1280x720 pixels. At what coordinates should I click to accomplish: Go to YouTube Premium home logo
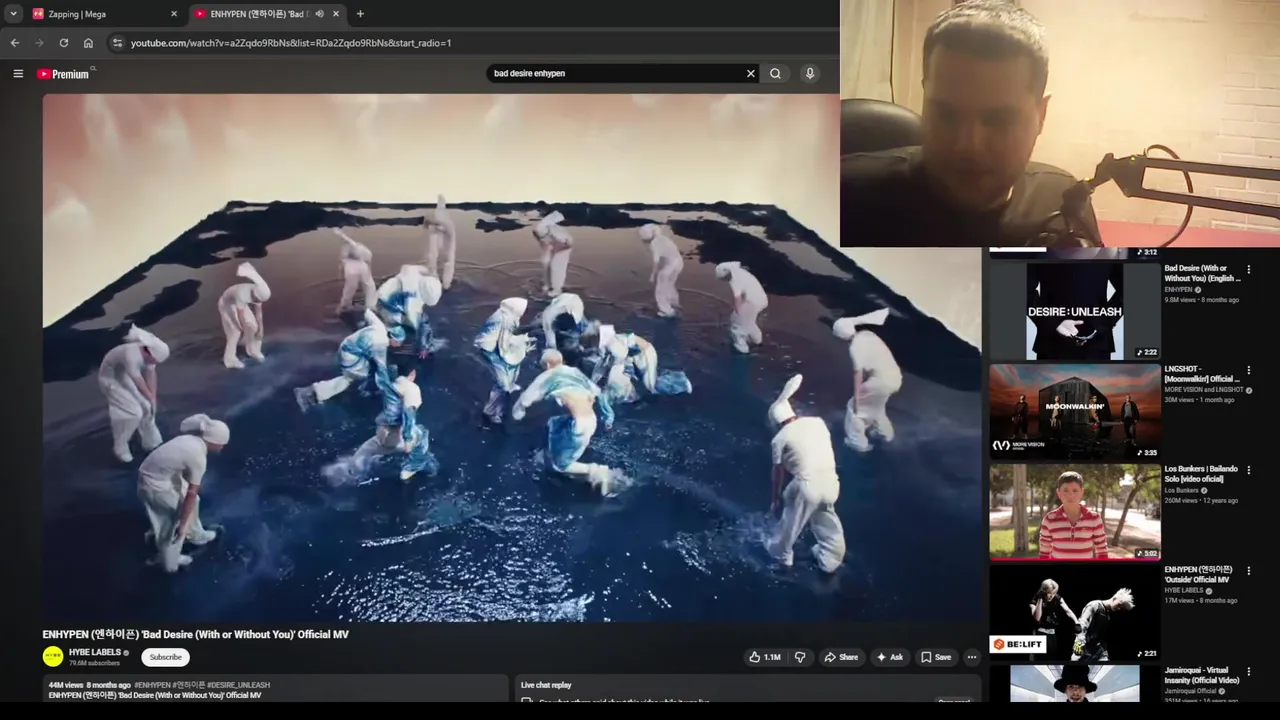pyautogui.click(x=63, y=74)
